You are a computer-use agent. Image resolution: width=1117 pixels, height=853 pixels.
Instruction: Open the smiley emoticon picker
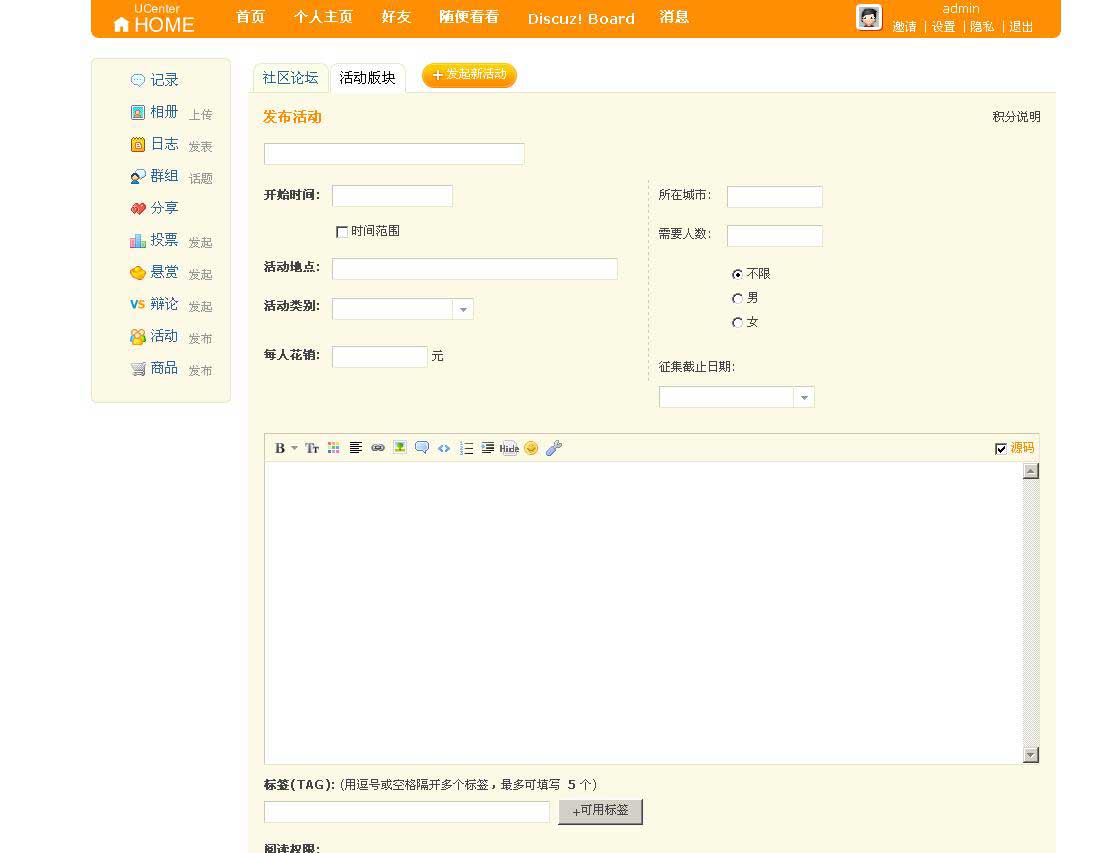(x=531, y=448)
